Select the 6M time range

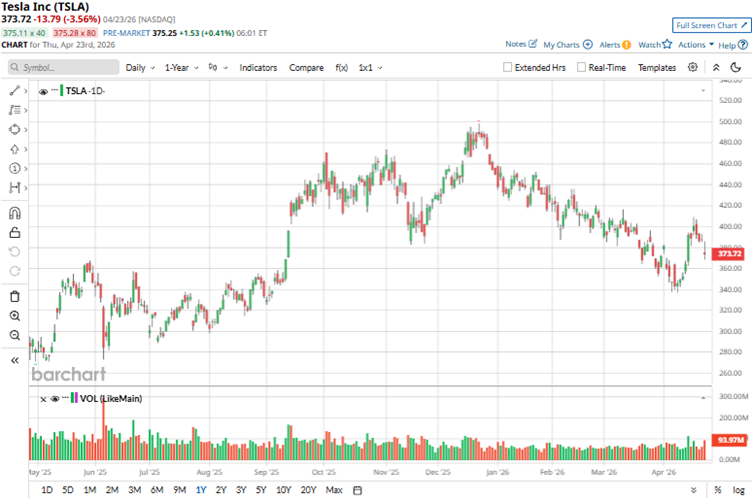[x=157, y=490]
